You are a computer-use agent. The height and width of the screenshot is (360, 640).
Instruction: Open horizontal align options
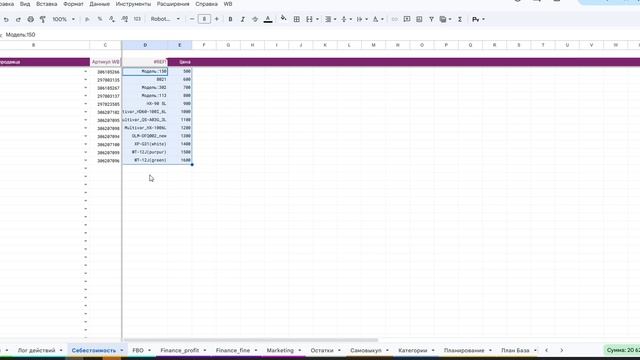tap(330, 19)
